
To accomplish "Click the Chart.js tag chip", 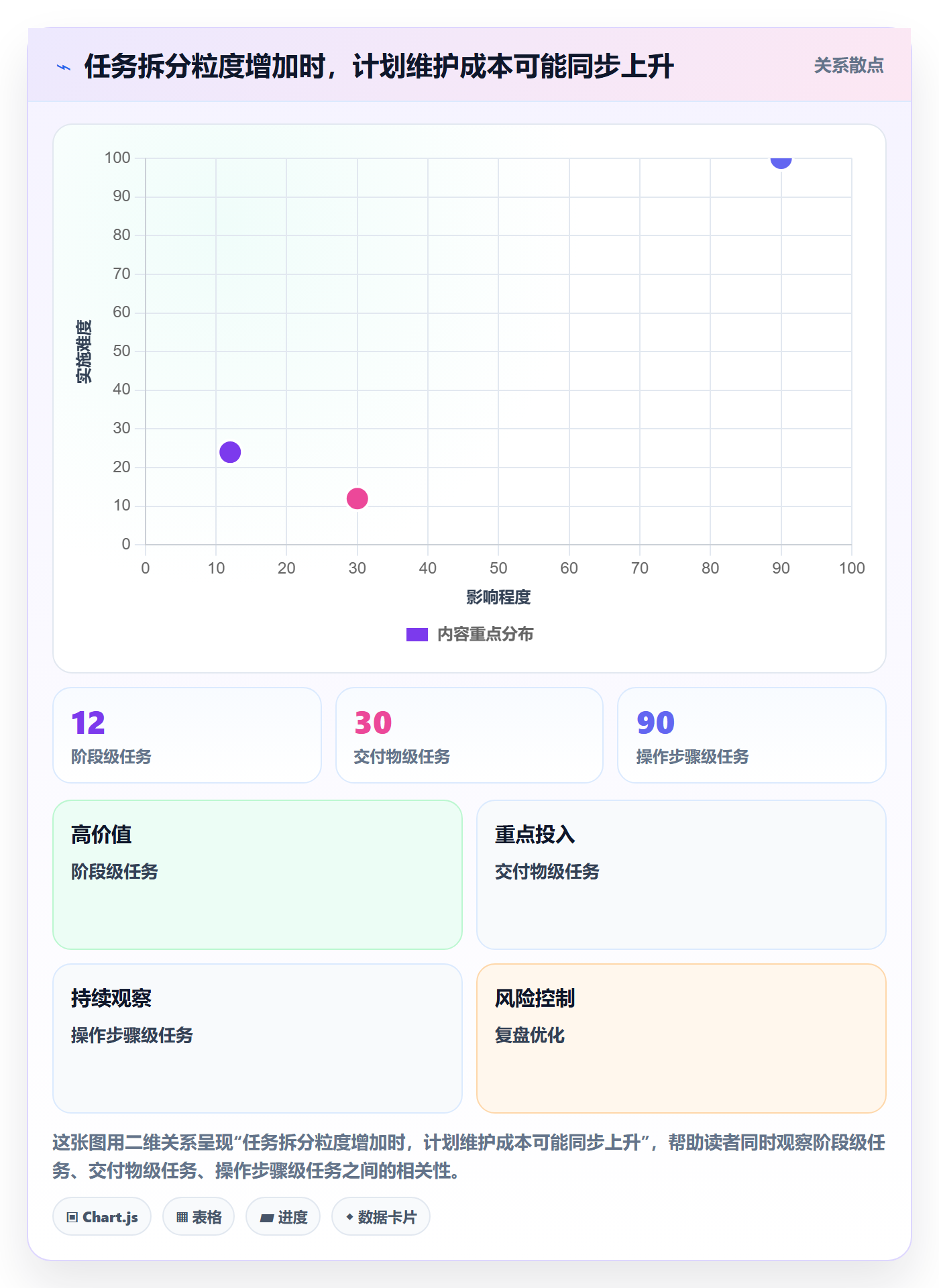I will pyautogui.click(x=102, y=1217).
